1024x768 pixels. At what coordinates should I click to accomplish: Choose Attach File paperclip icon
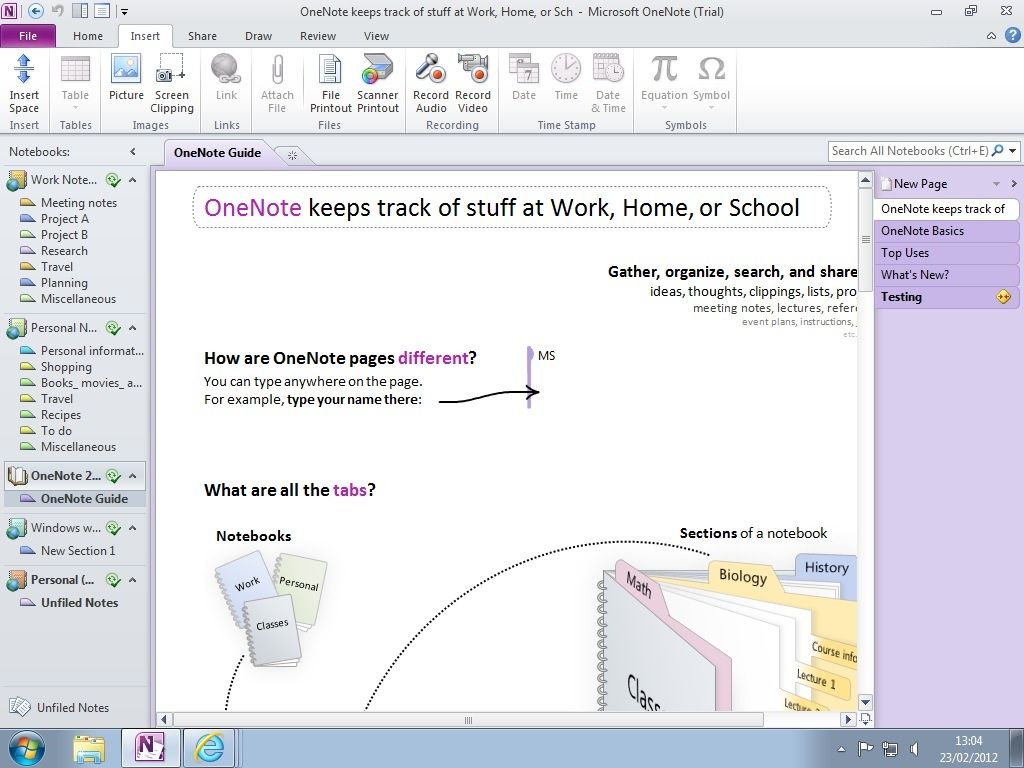click(x=277, y=84)
